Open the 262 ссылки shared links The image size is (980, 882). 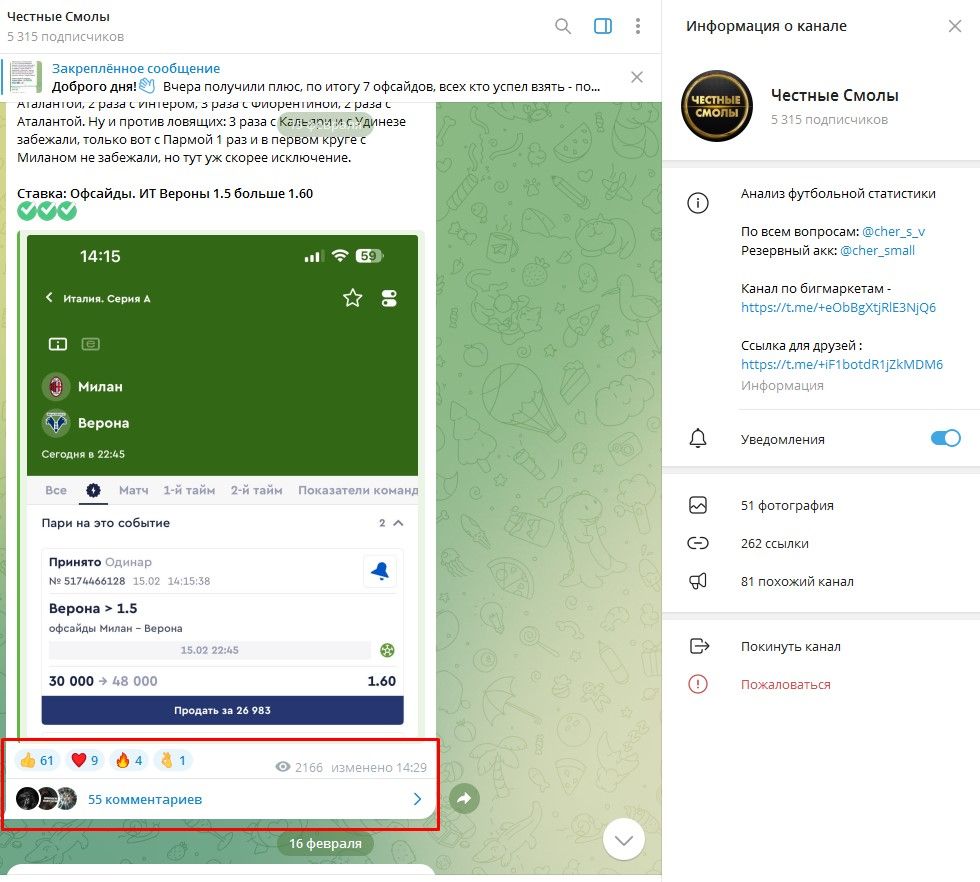[x=774, y=544]
